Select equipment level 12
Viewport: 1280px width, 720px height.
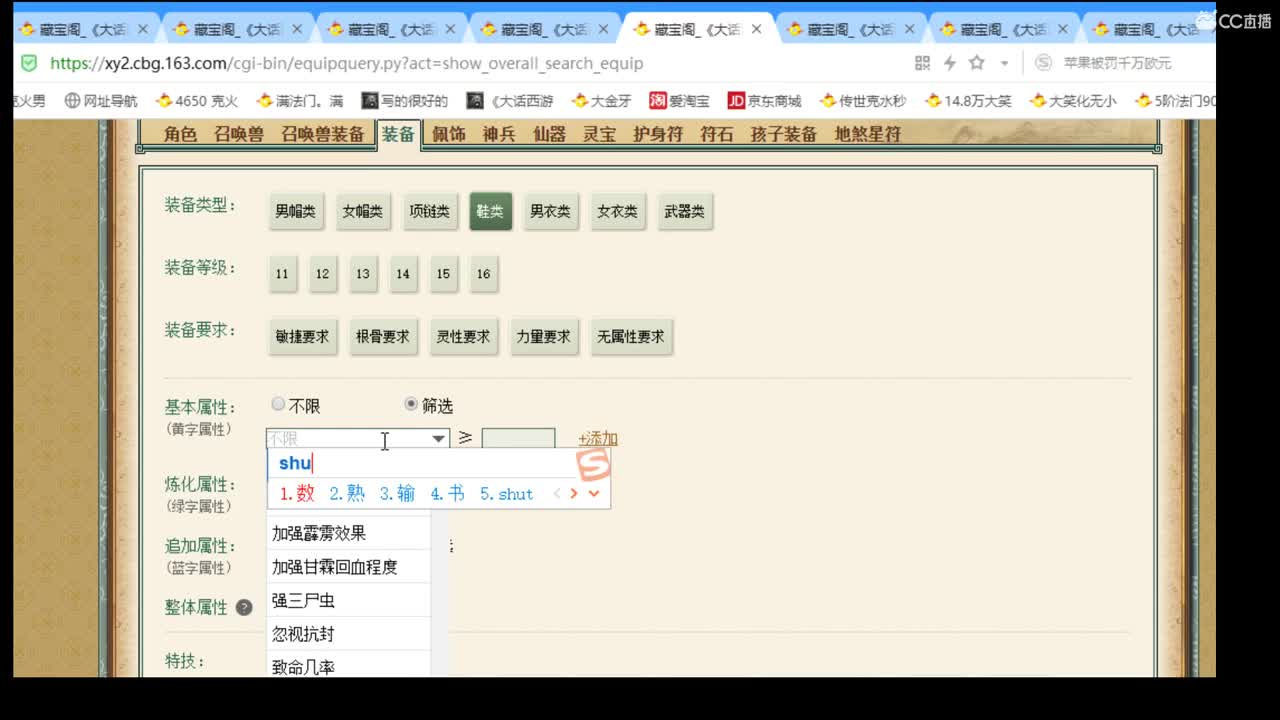pos(322,274)
